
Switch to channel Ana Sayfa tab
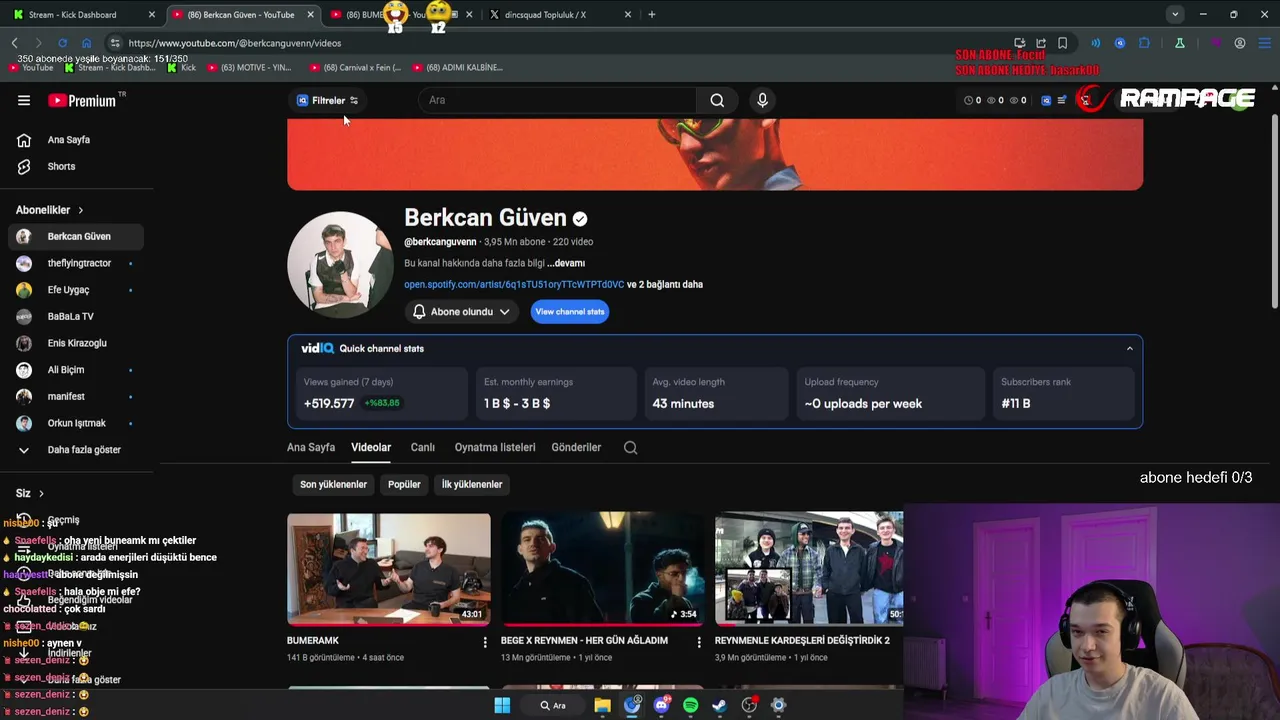point(311,447)
